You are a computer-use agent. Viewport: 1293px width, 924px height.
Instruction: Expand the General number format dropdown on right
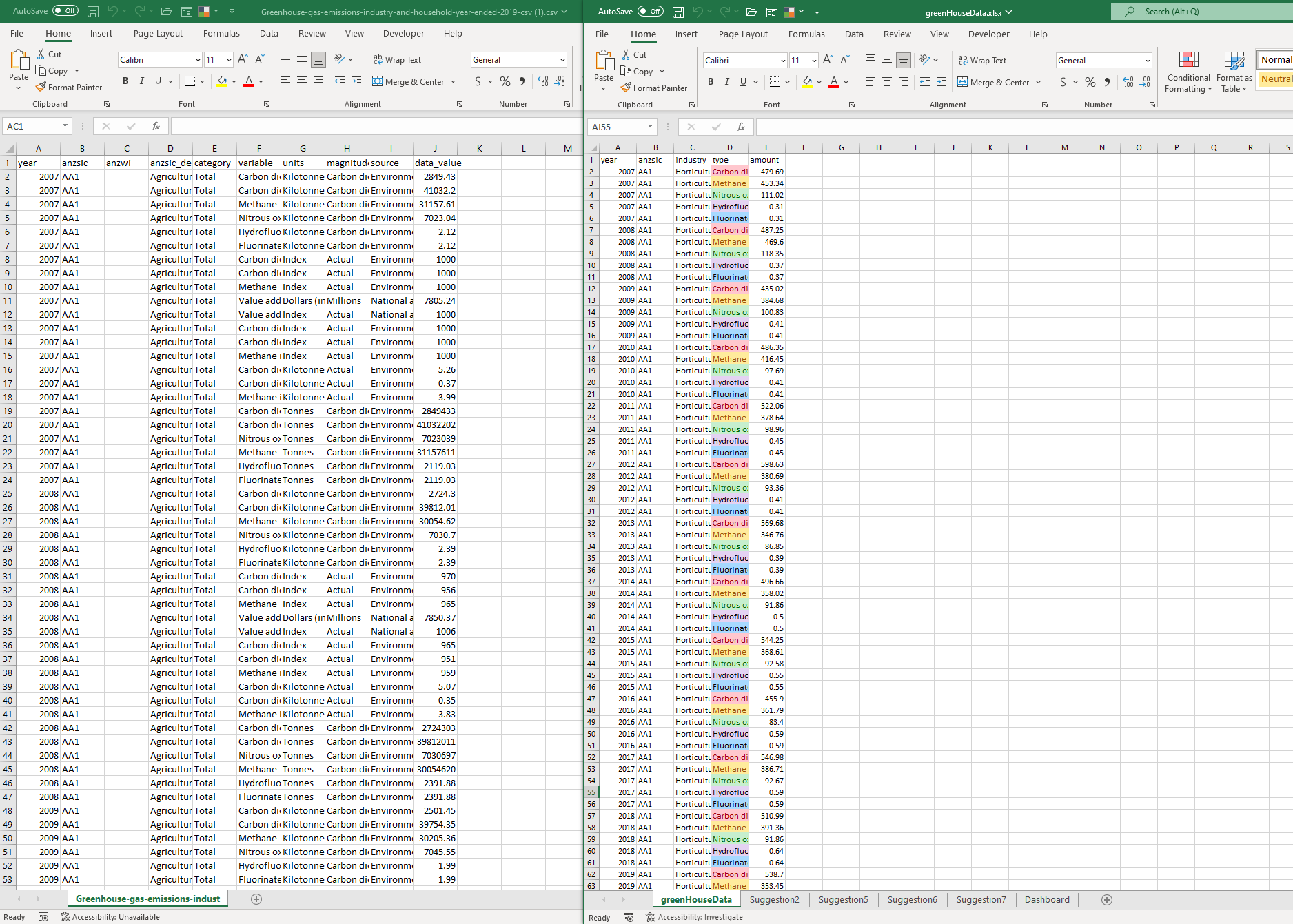1147,61
